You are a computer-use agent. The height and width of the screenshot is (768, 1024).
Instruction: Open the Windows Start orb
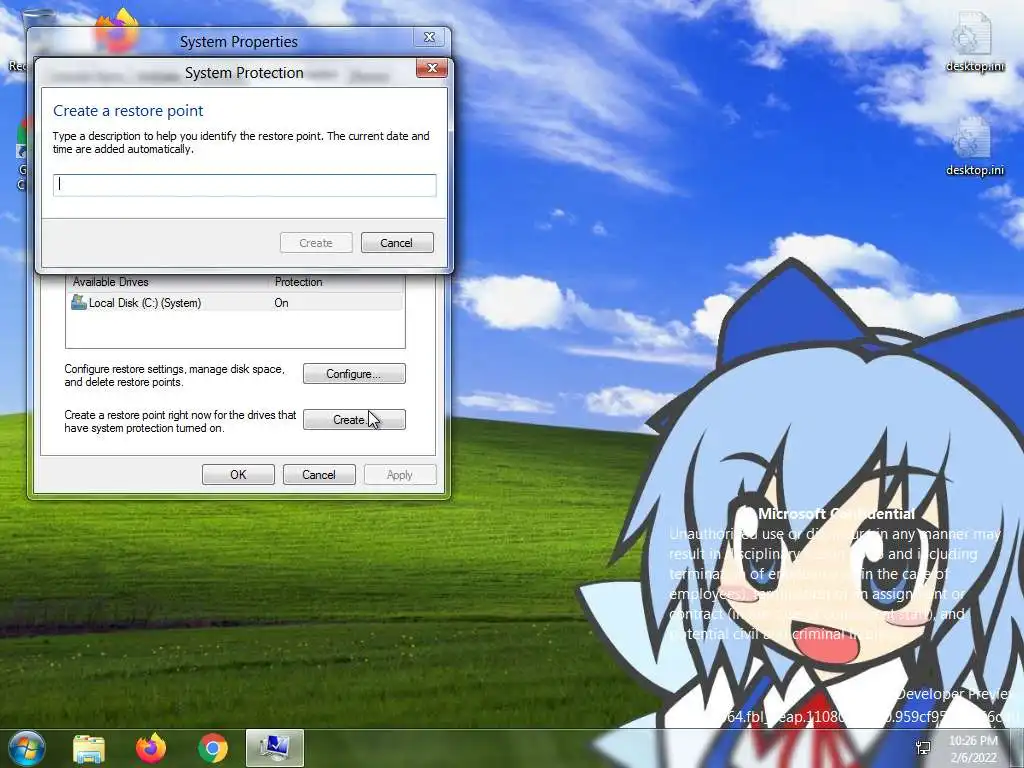coord(27,748)
